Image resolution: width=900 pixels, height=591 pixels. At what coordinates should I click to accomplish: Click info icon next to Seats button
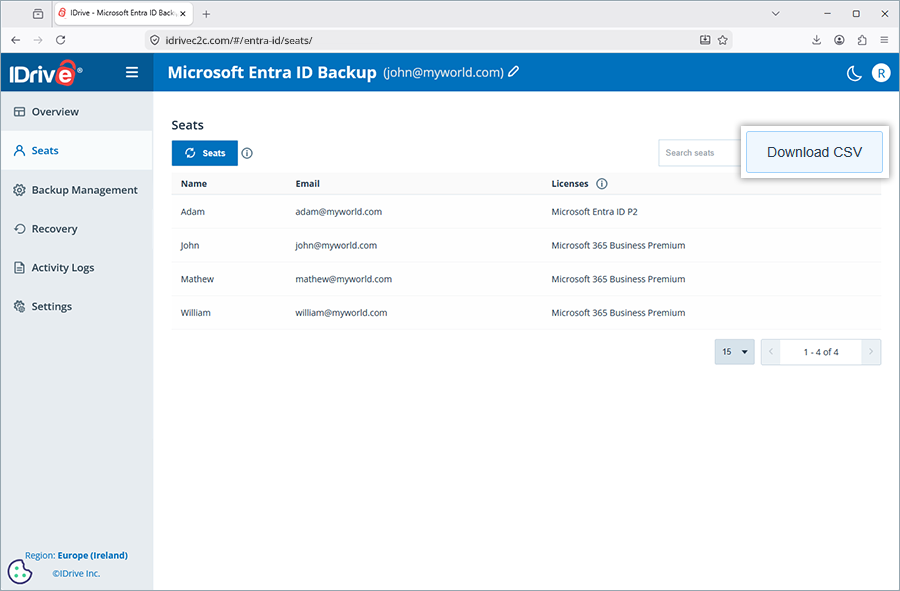tap(247, 153)
